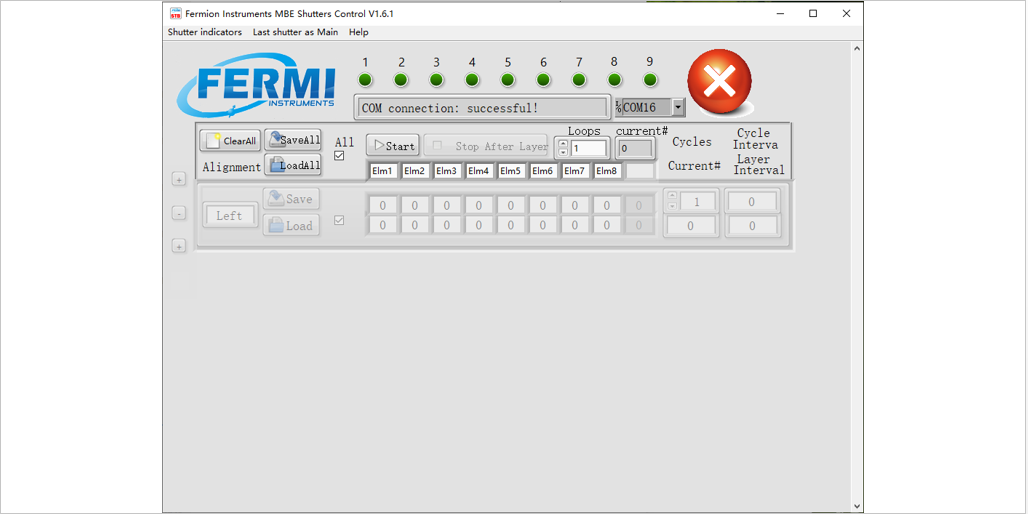Click the layer's Save button
This screenshot has height=514, width=1028.
pyautogui.click(x=291, y=199)
